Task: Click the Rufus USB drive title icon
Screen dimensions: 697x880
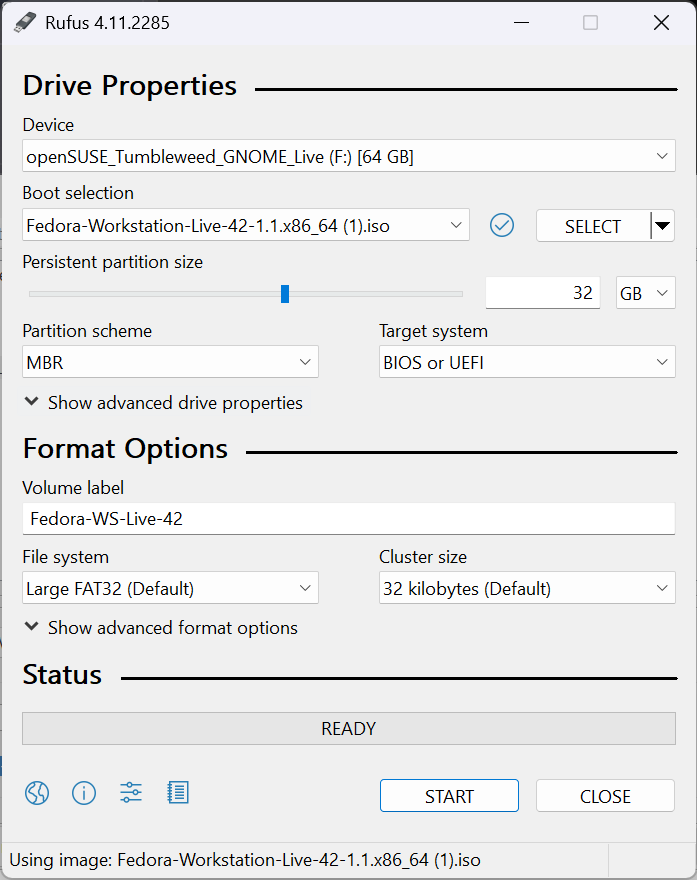Action: tap(25, 22)
